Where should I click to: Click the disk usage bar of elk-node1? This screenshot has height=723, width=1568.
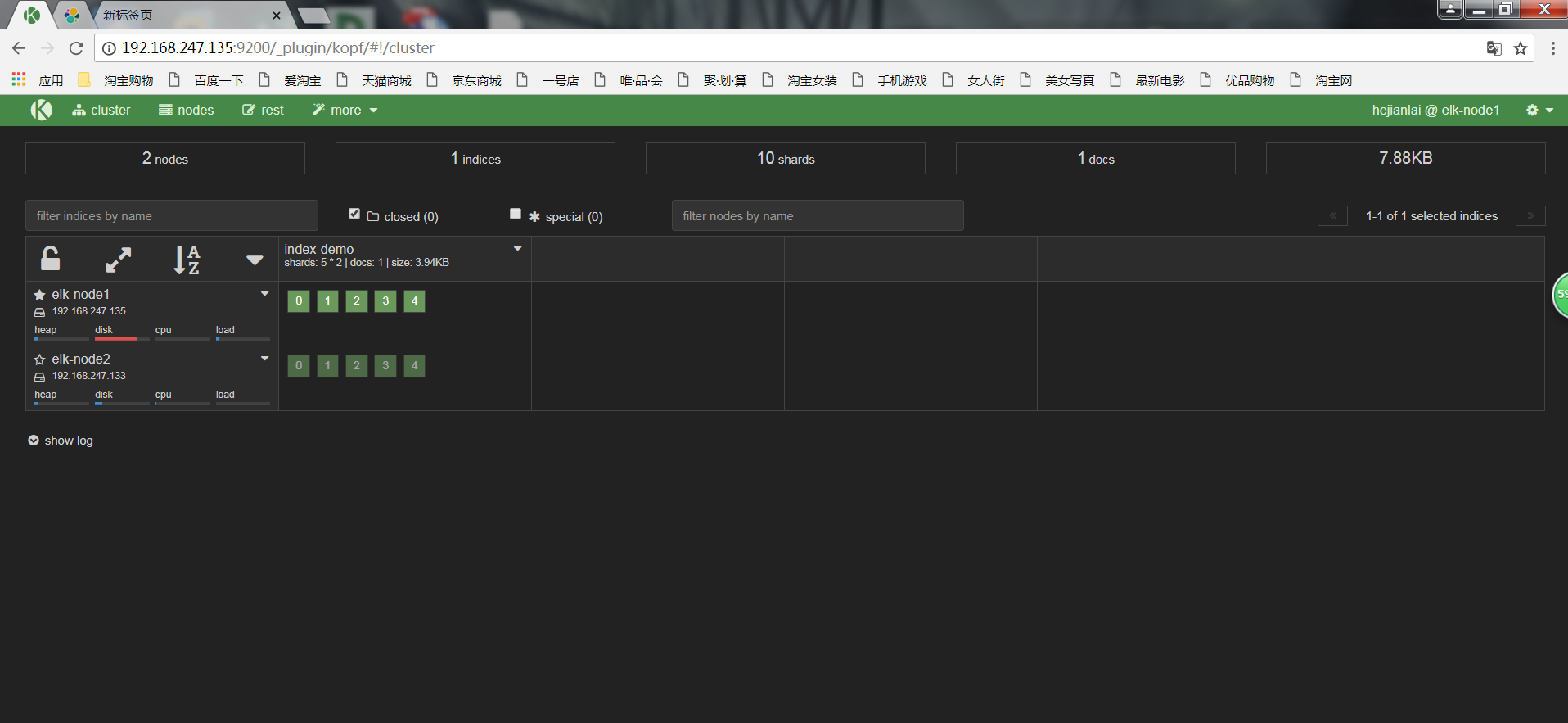click(x=116, y=338)
